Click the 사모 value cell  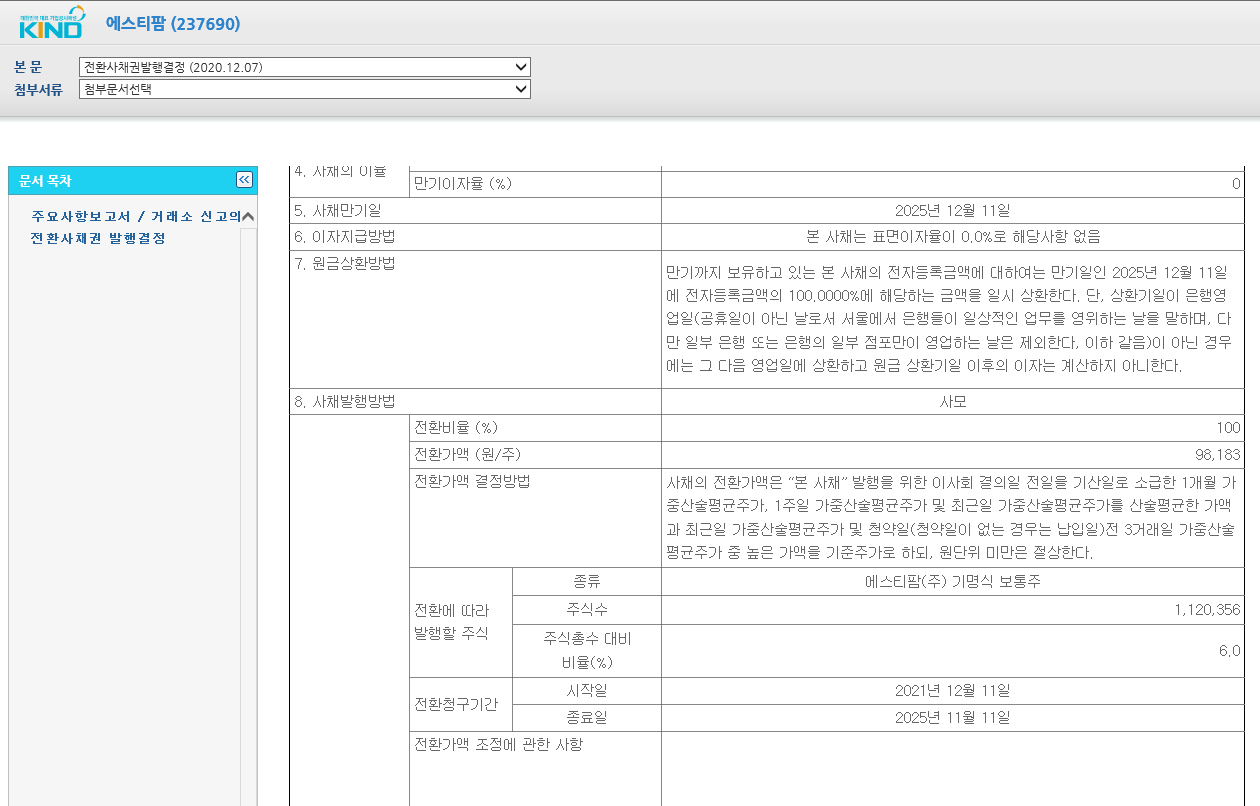point(952,402)
